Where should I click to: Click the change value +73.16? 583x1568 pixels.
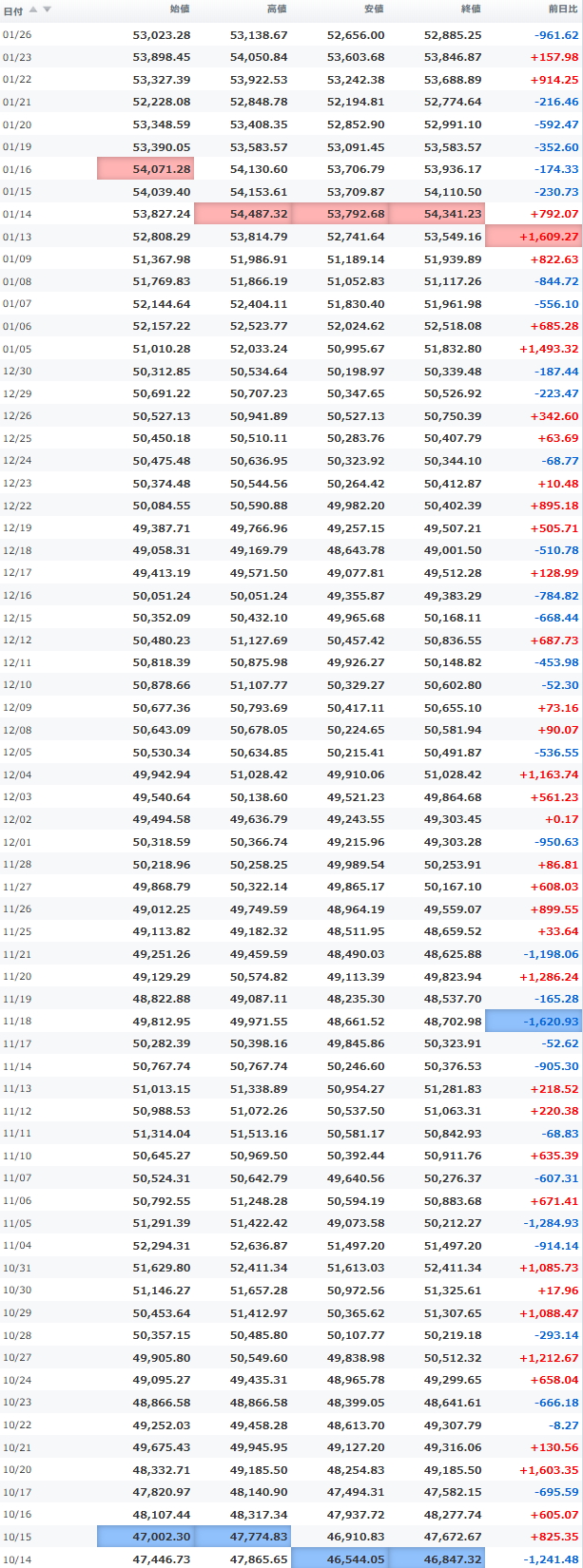pos(560,708)
